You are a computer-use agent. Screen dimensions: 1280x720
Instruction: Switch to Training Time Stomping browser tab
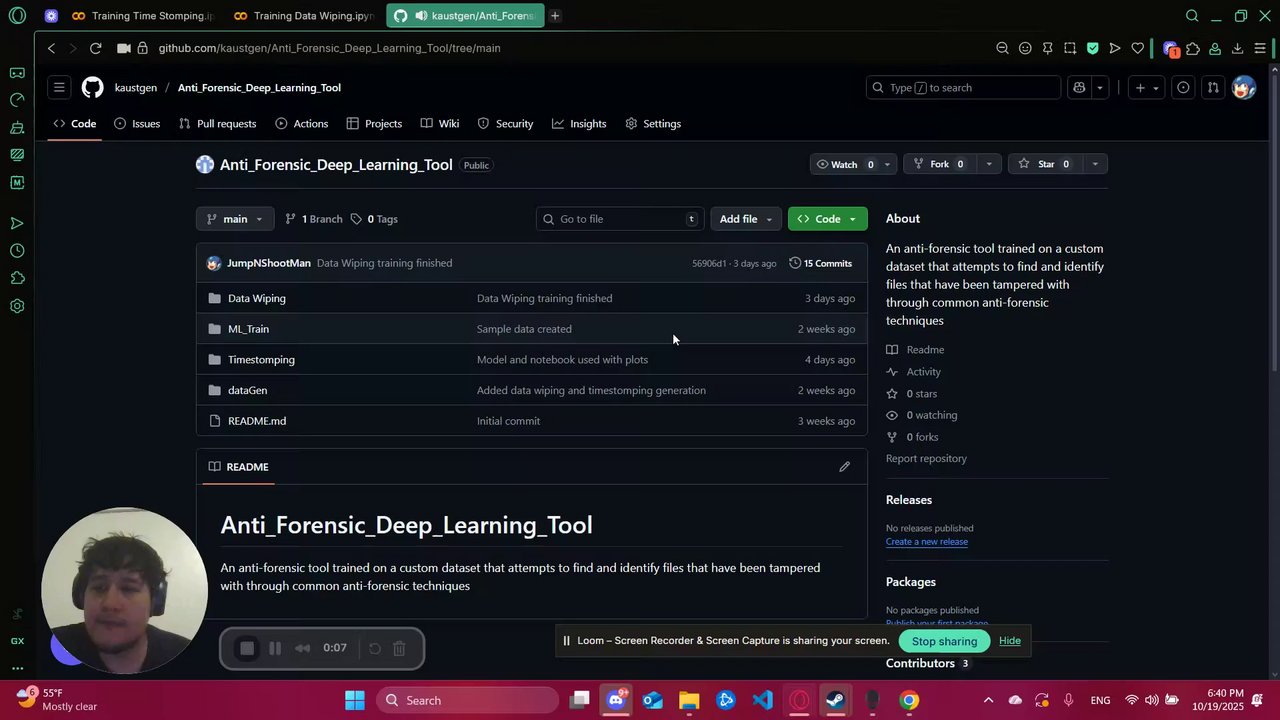tap(142, 16)
